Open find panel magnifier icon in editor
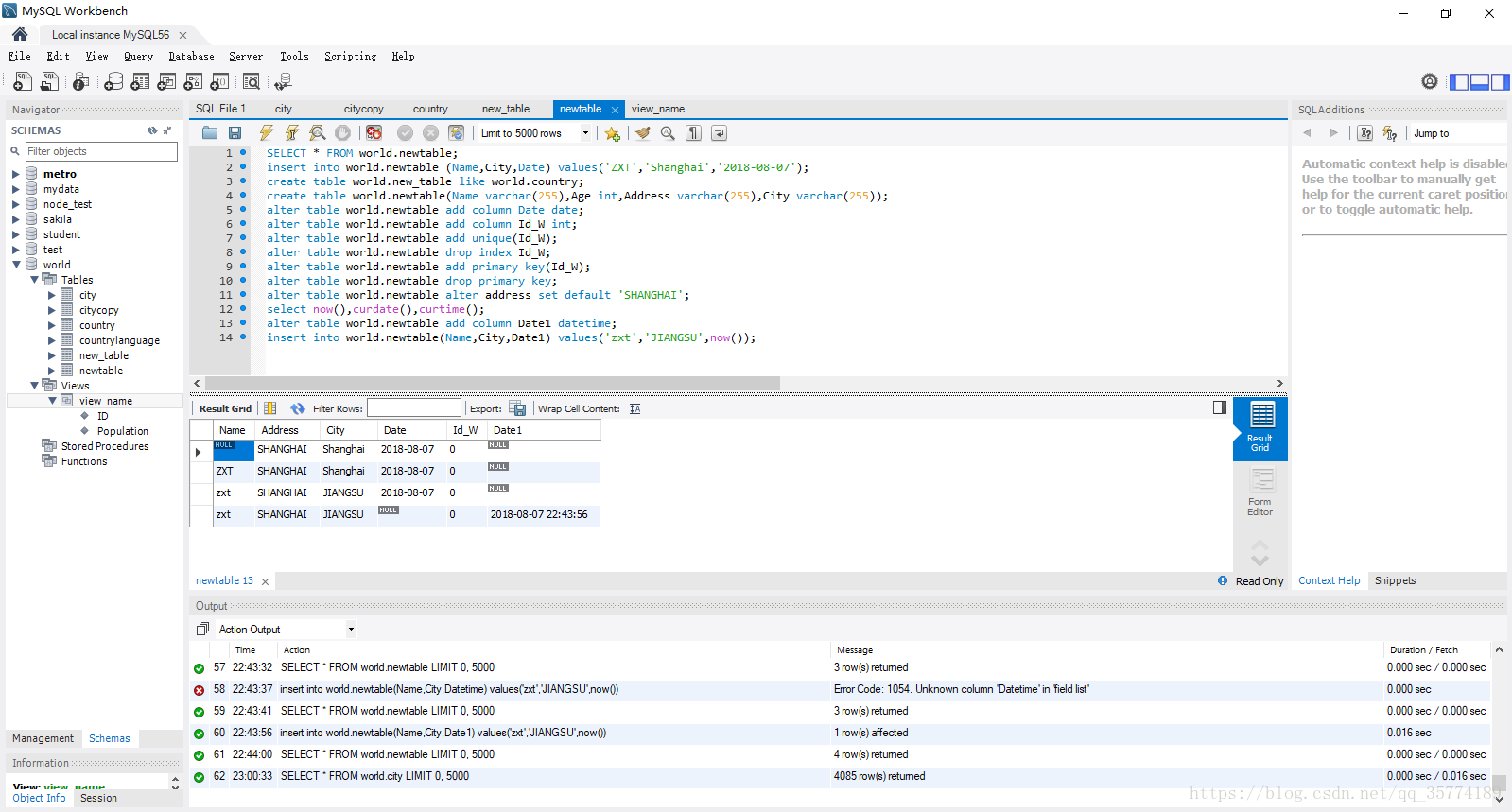Screen dimensions: 1512x812 pos(668,133)
